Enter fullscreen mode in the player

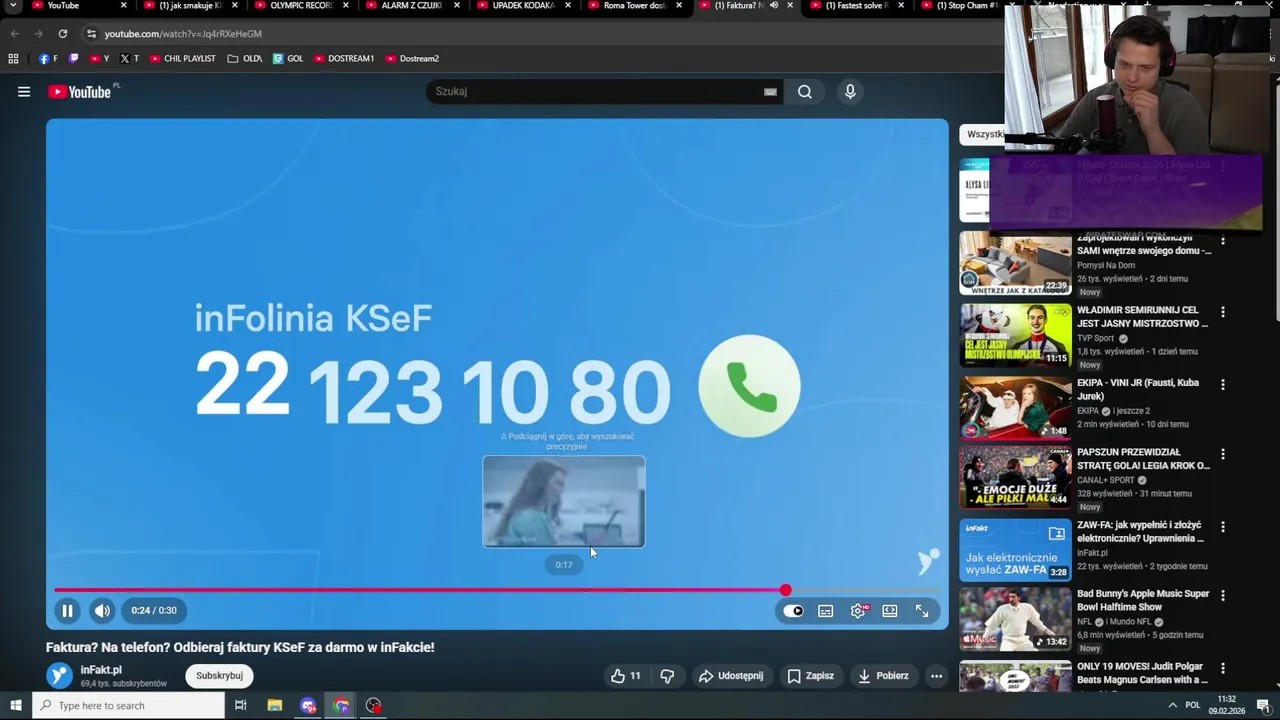click(x=922, y=611)
